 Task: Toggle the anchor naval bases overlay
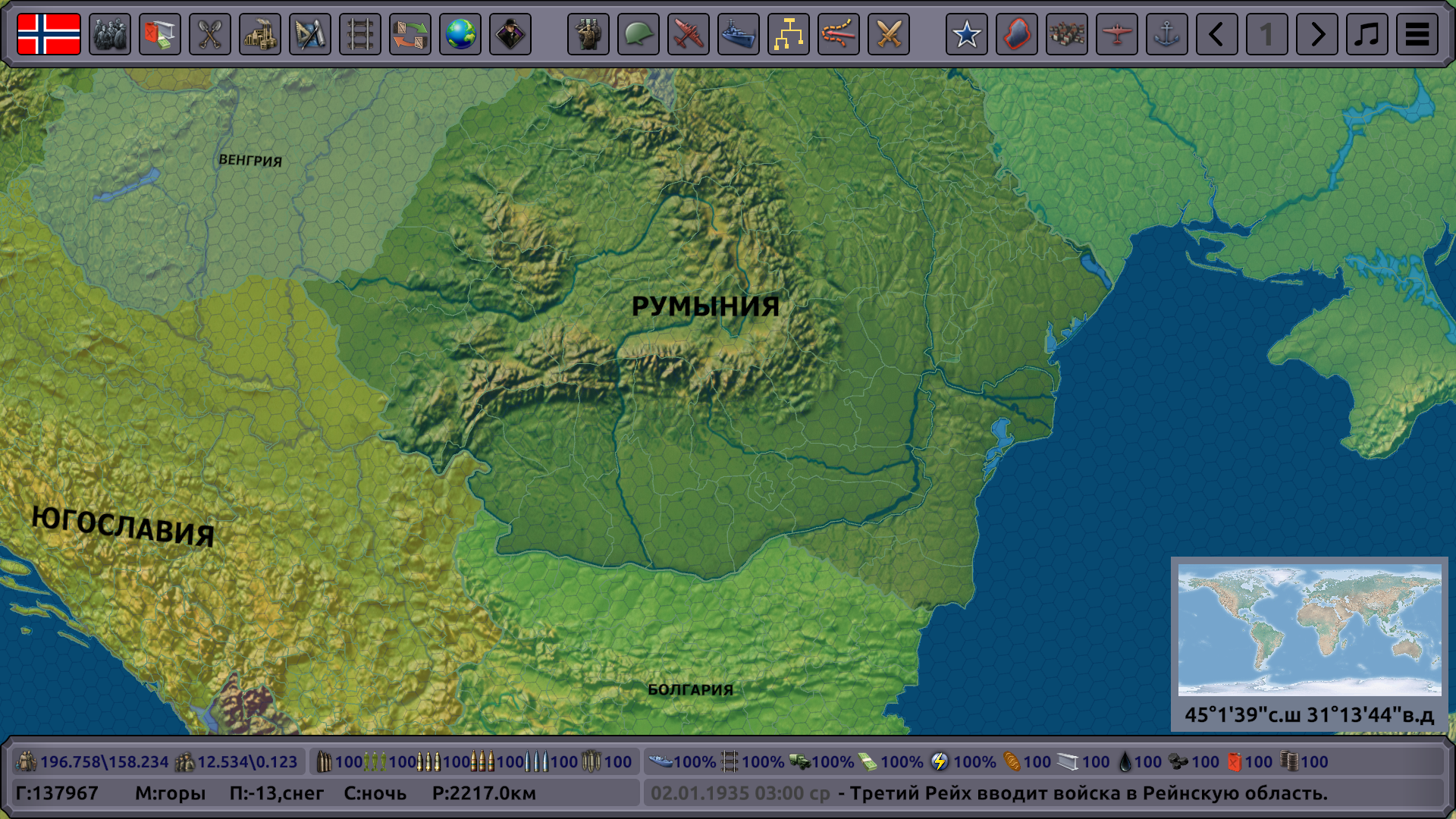(1166, 34)
